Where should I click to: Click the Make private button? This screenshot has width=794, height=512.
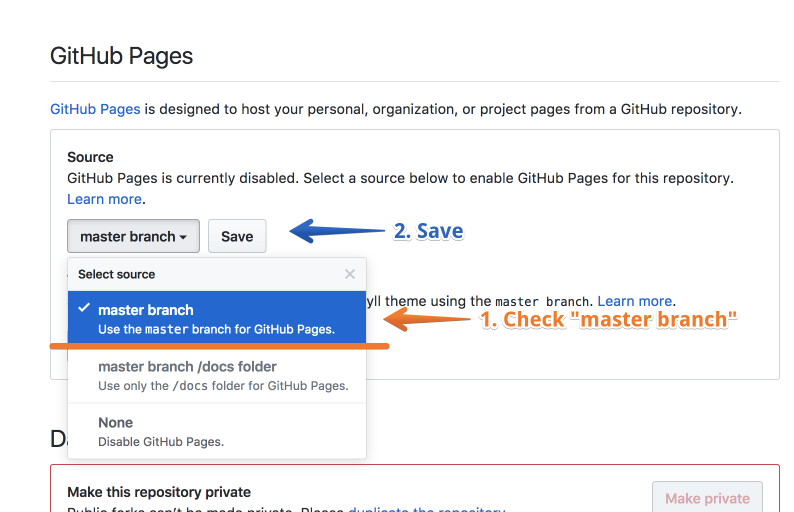(x=707, y=498)
